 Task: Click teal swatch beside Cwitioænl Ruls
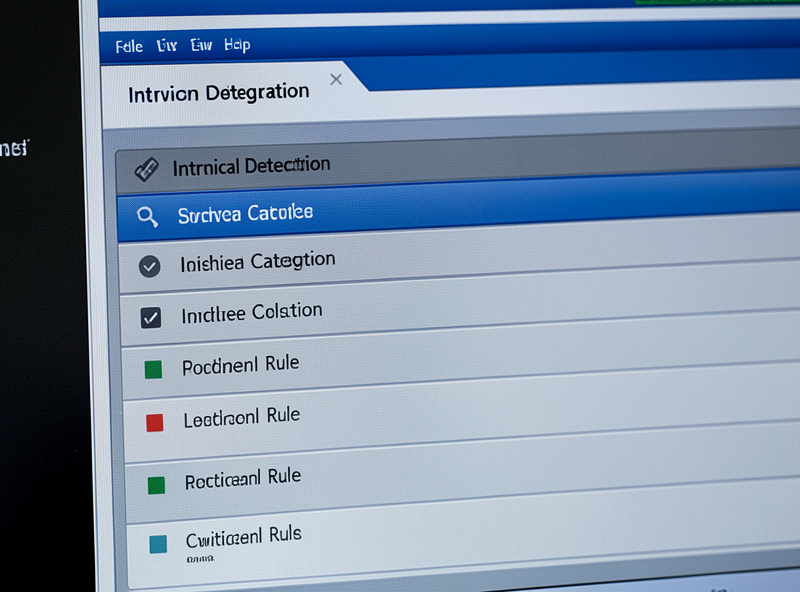(x=158, y=545)
